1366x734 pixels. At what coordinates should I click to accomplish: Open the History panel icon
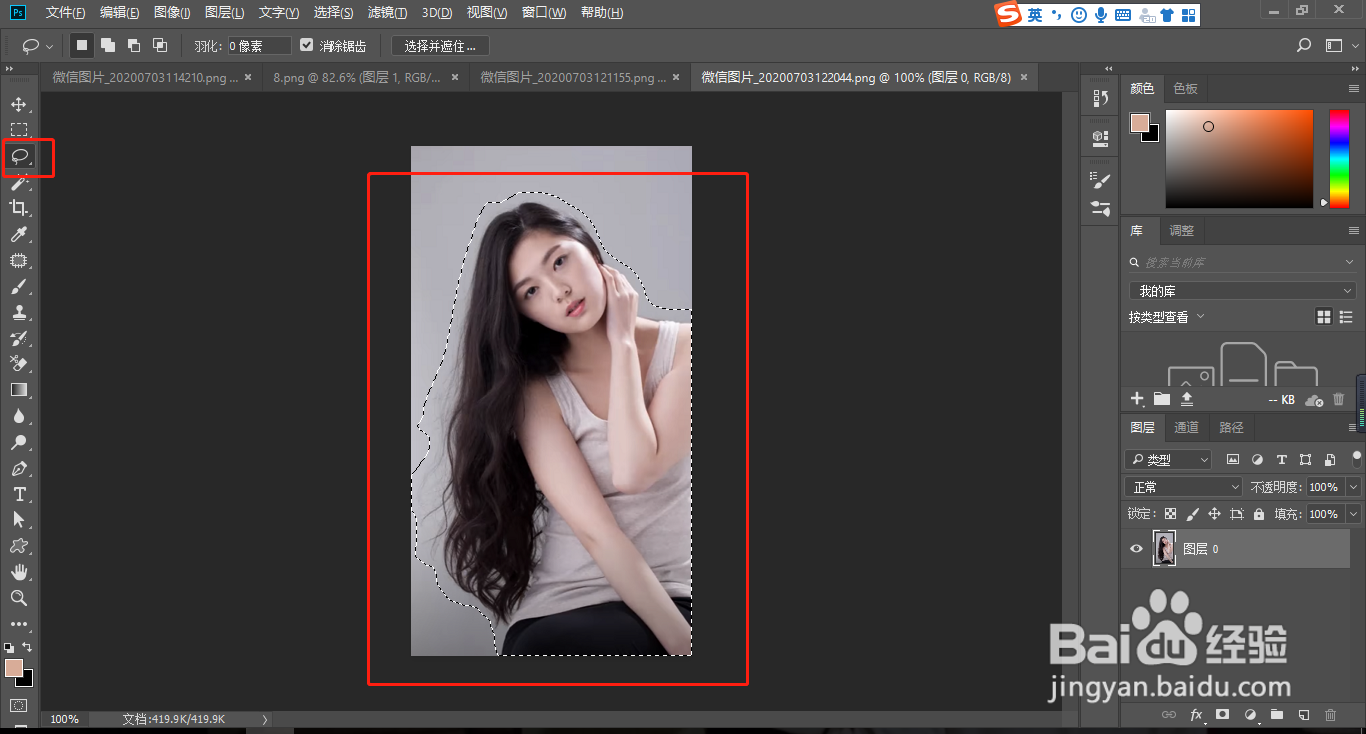(x=1101, y=98)
